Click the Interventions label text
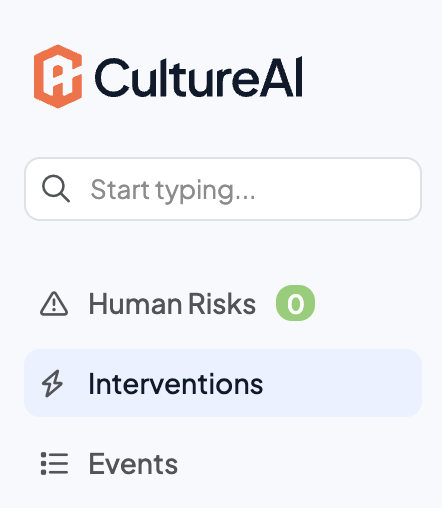Screen dimensions: 442x508 pyautogui.click(x=176, y=384)
